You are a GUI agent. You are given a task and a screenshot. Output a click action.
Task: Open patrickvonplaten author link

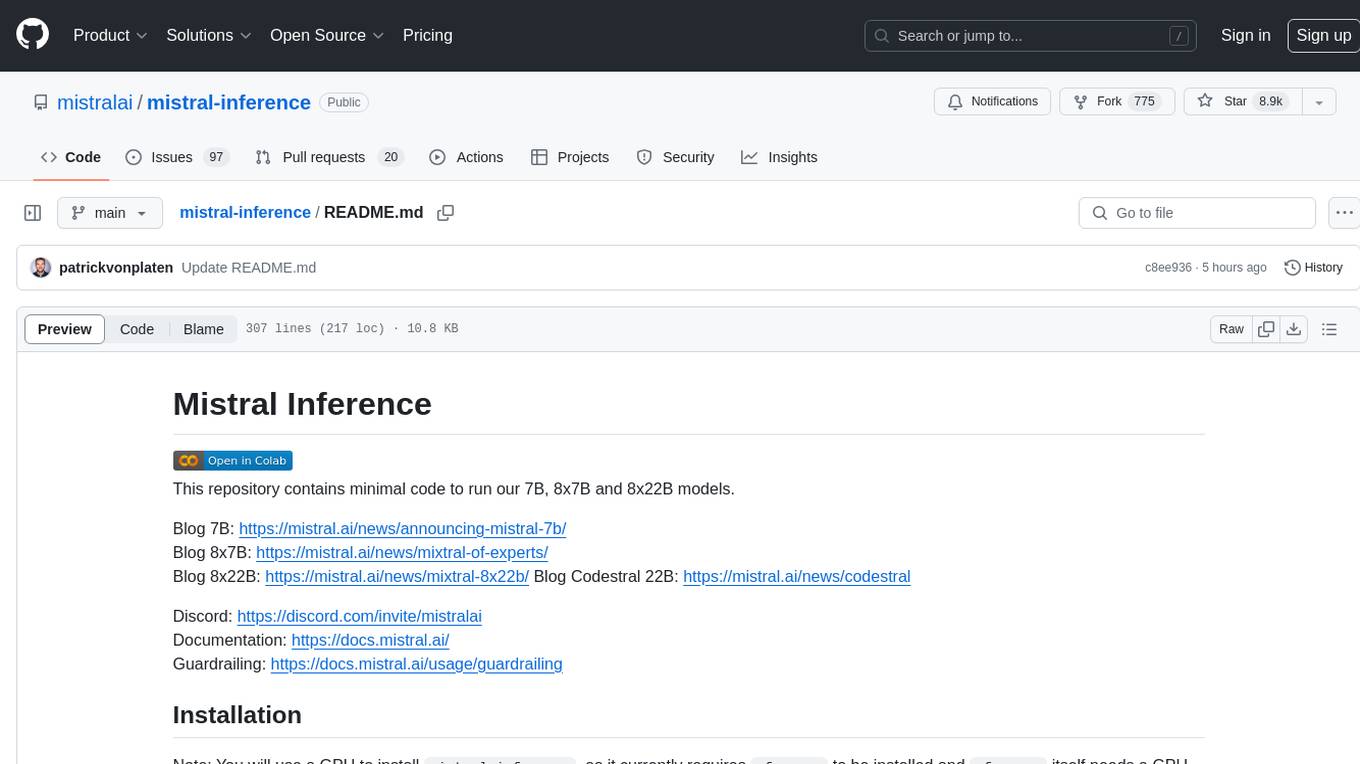point(116,268)
